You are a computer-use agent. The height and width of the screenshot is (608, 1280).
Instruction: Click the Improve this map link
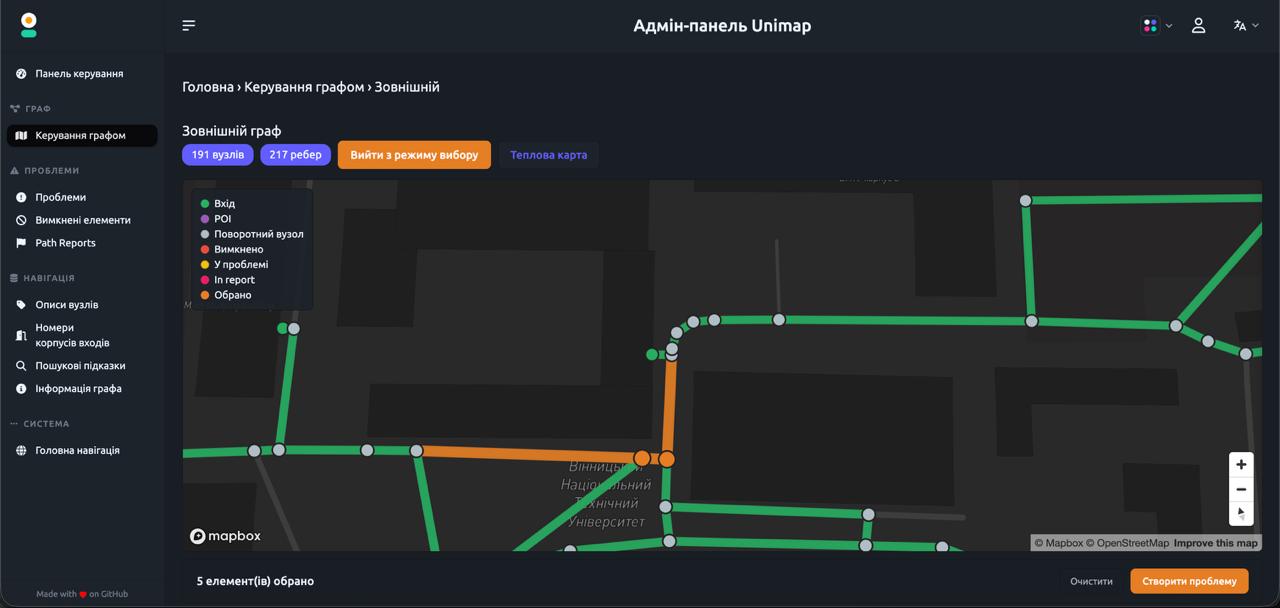point(1215,543)
